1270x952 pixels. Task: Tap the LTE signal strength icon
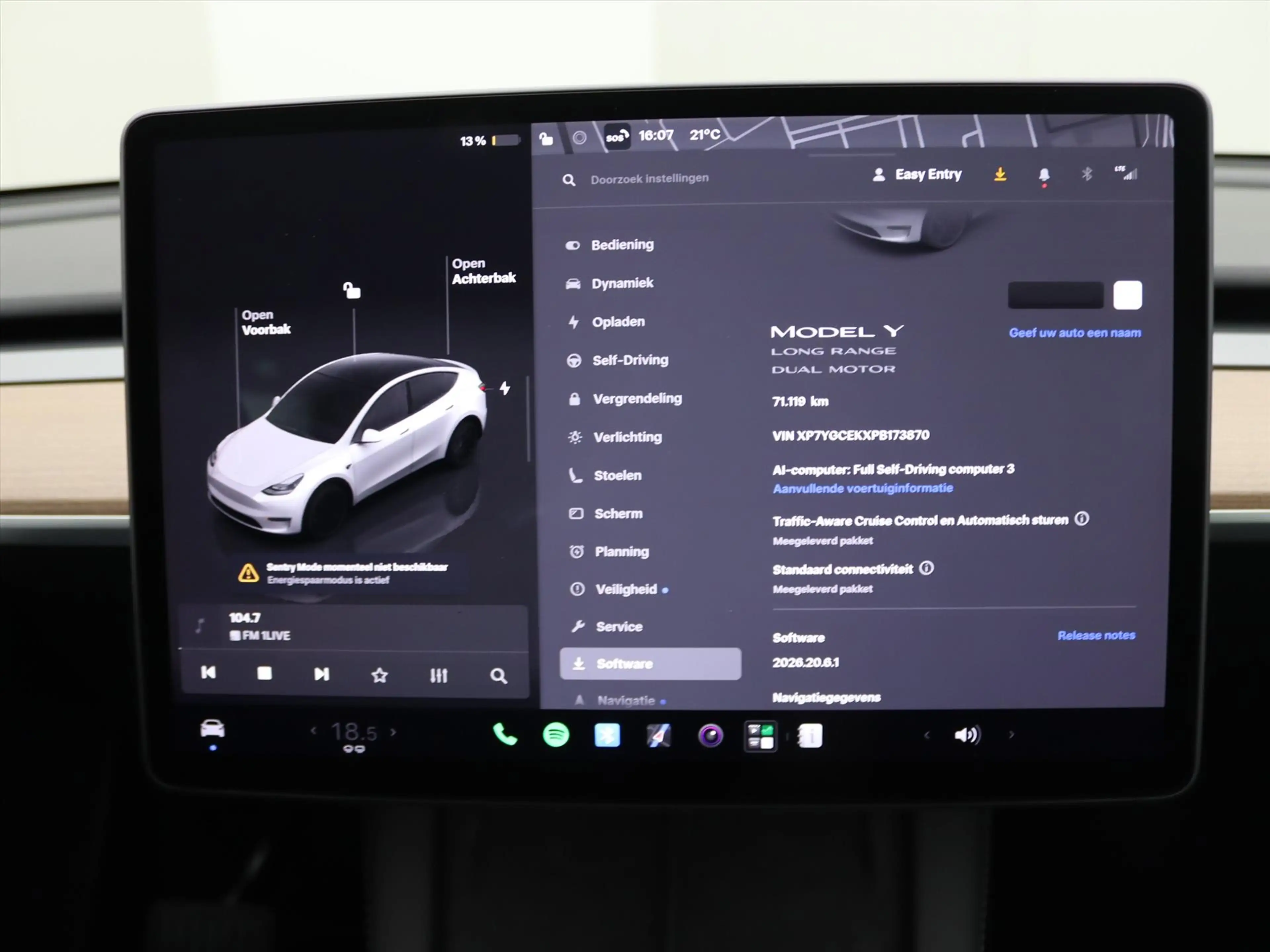(x=1126, y=173)
